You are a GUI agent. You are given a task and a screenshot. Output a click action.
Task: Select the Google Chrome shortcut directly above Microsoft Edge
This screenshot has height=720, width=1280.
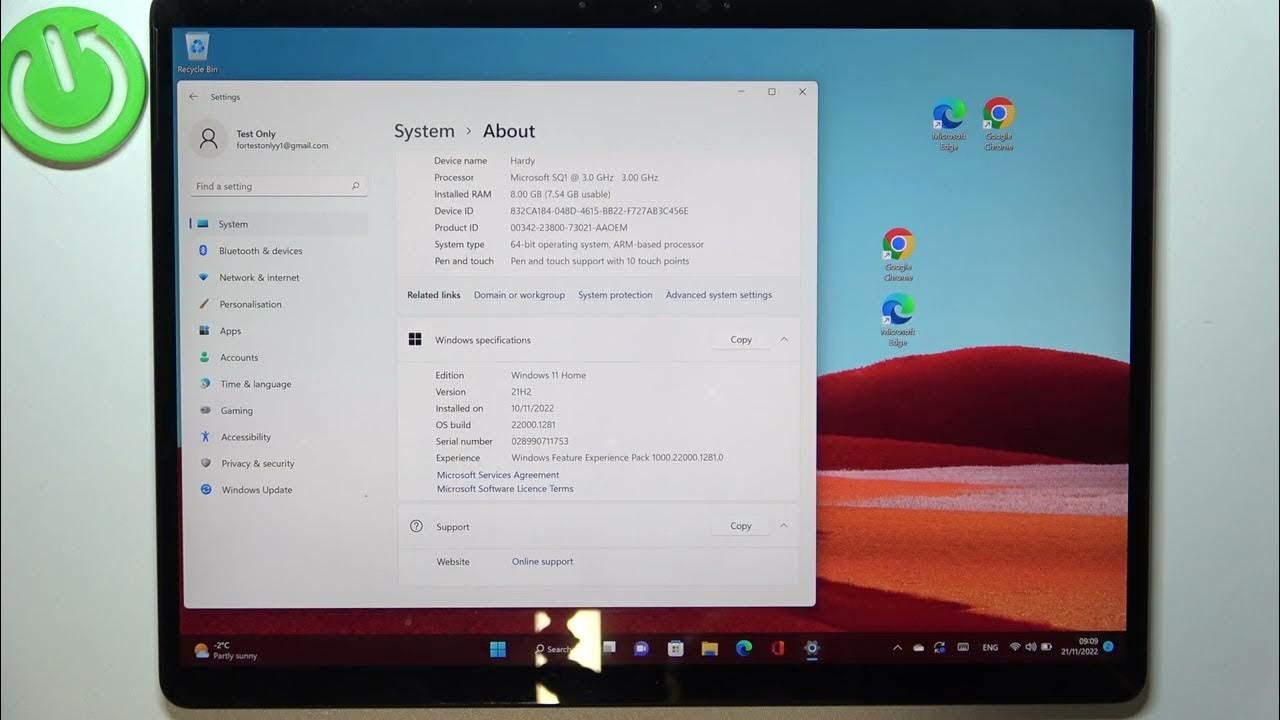click(898, 255)
